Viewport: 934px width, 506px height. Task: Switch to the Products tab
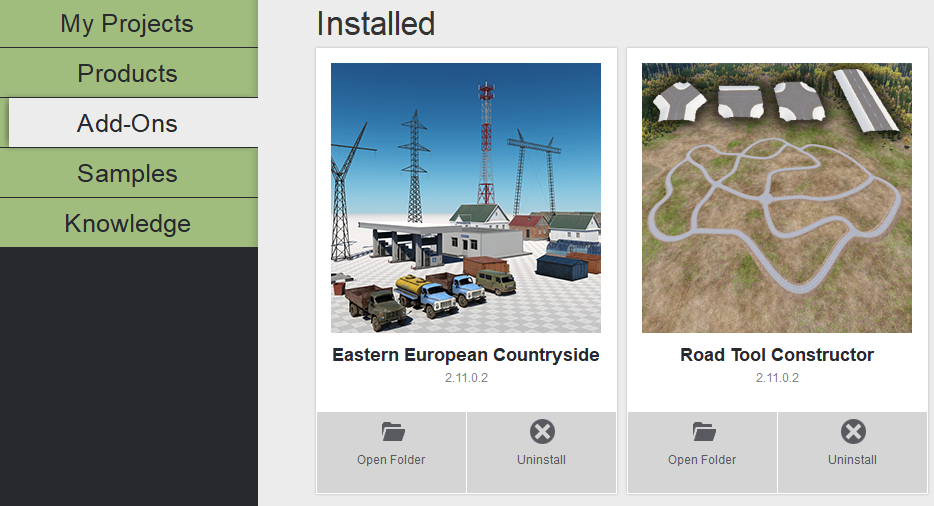pos(128,74)
